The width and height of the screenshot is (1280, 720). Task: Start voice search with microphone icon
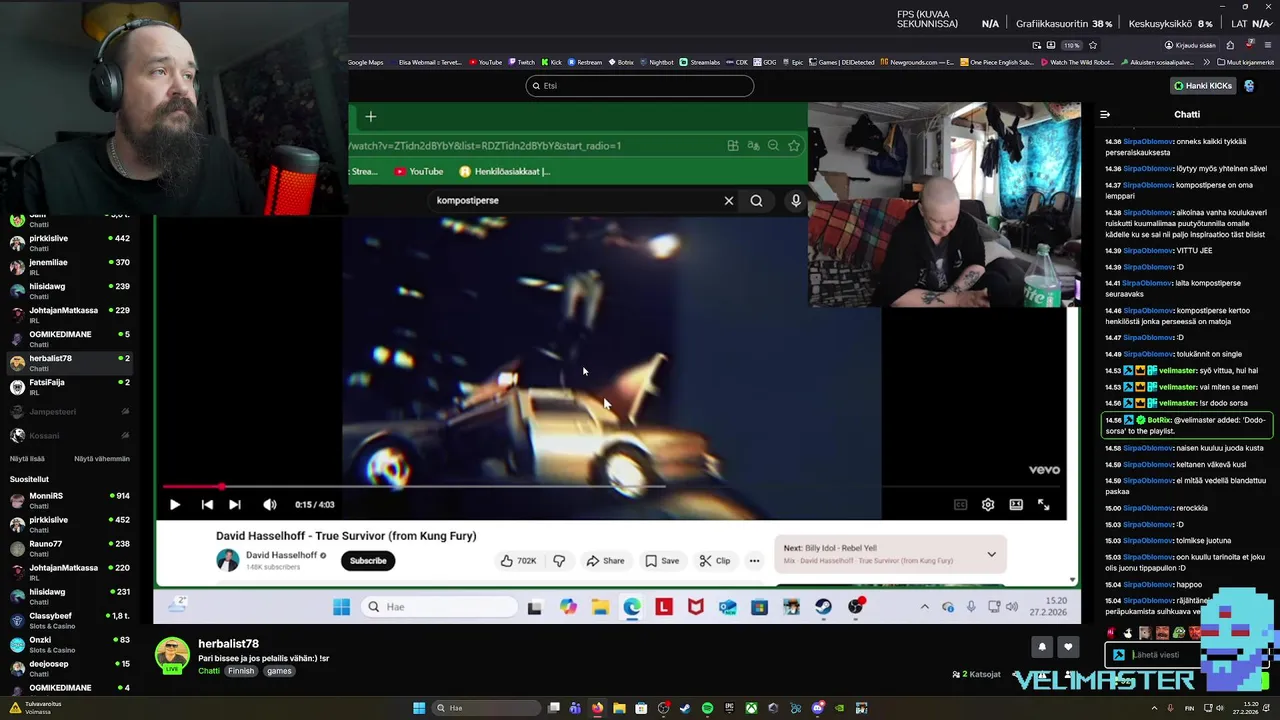point(796,201)
